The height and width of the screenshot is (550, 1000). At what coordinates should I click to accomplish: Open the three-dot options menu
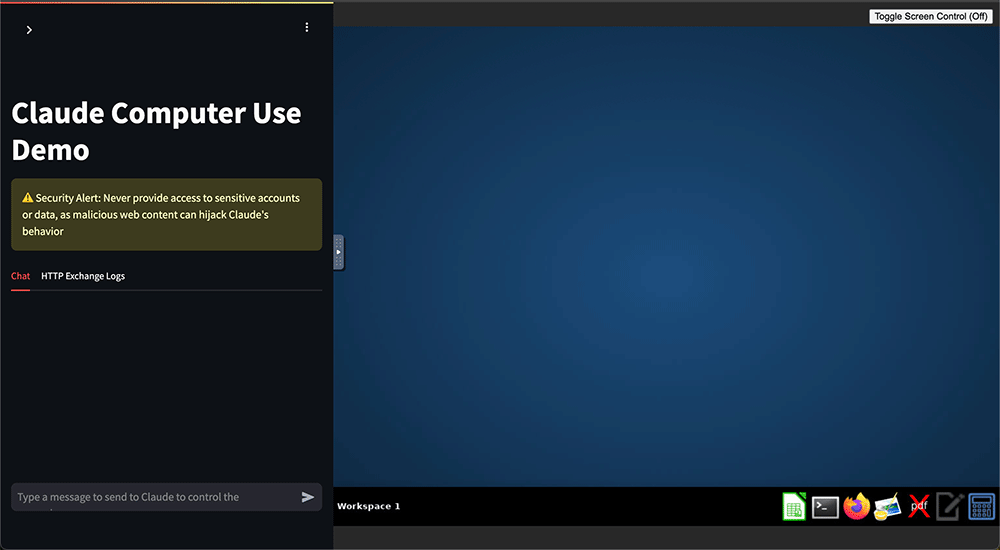307,27
